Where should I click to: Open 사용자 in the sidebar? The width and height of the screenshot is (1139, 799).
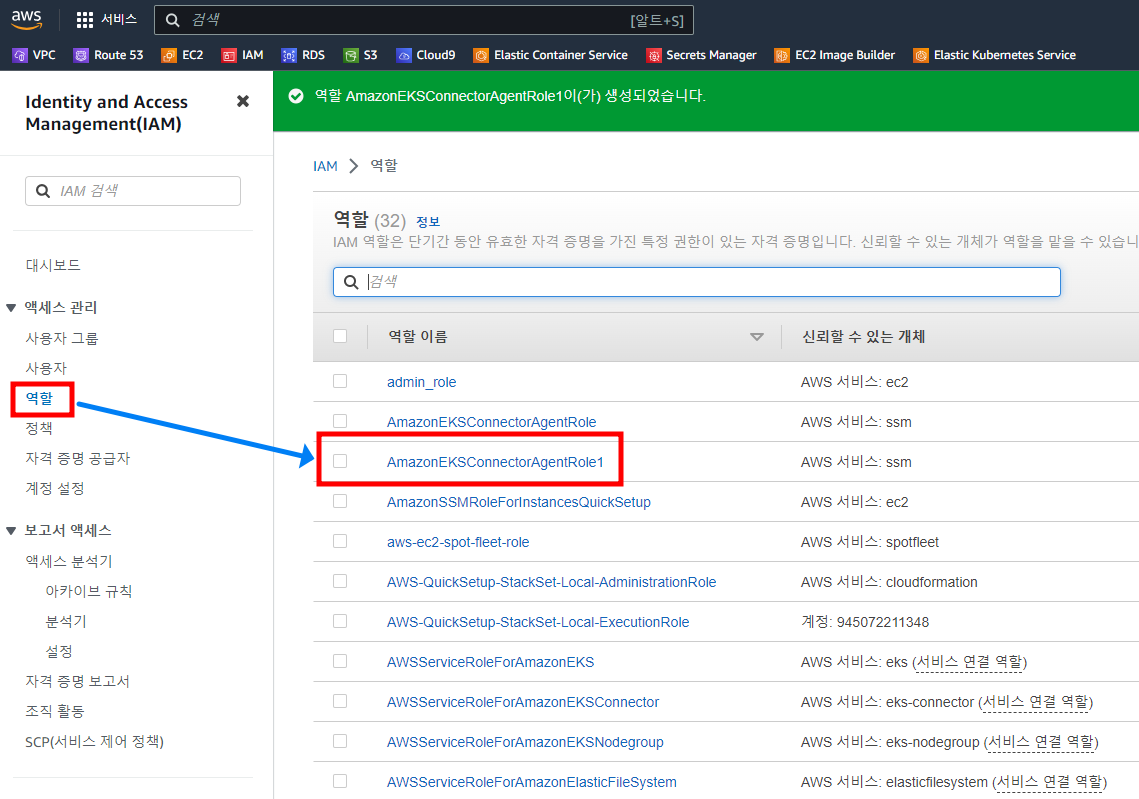pyautogui.click(x=46, y=368)
